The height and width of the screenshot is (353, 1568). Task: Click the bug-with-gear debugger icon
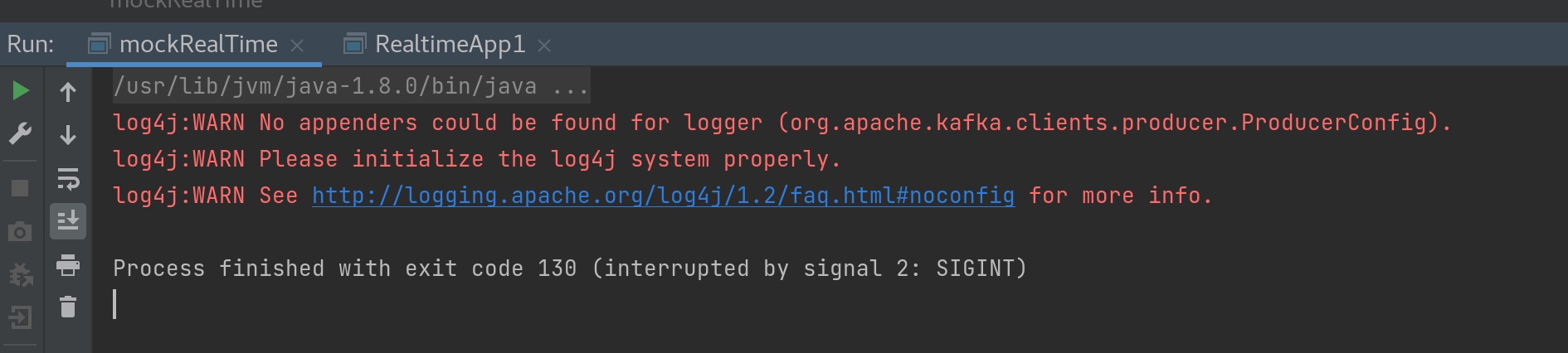coord(21,274)
